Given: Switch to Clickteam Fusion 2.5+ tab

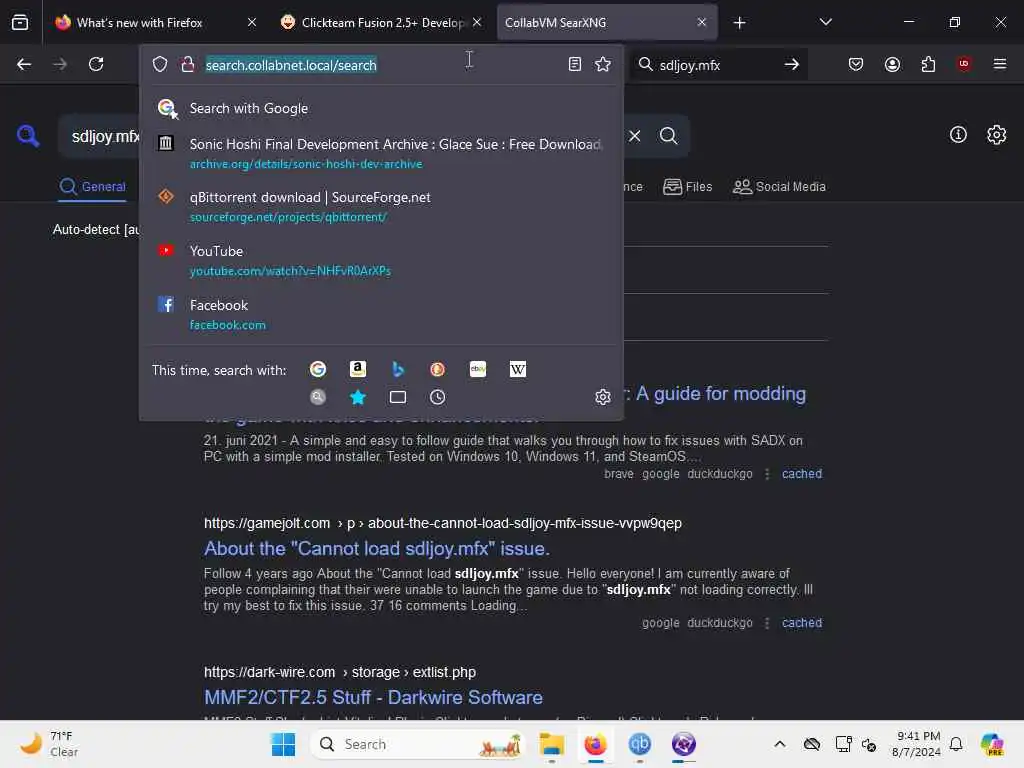Looking at the screenshot, I should 382,22.
